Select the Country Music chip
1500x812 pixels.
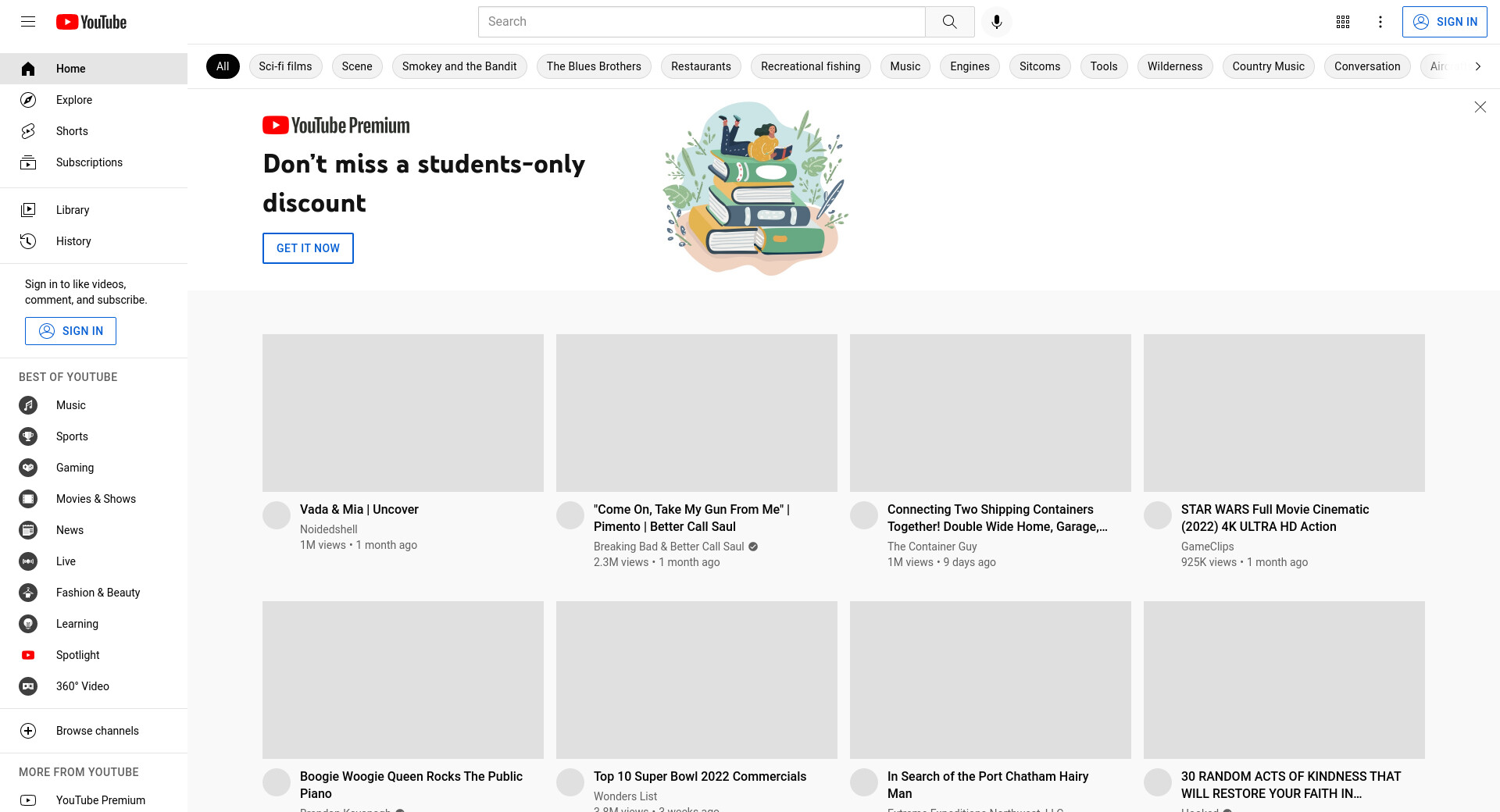coord(1269,66)
